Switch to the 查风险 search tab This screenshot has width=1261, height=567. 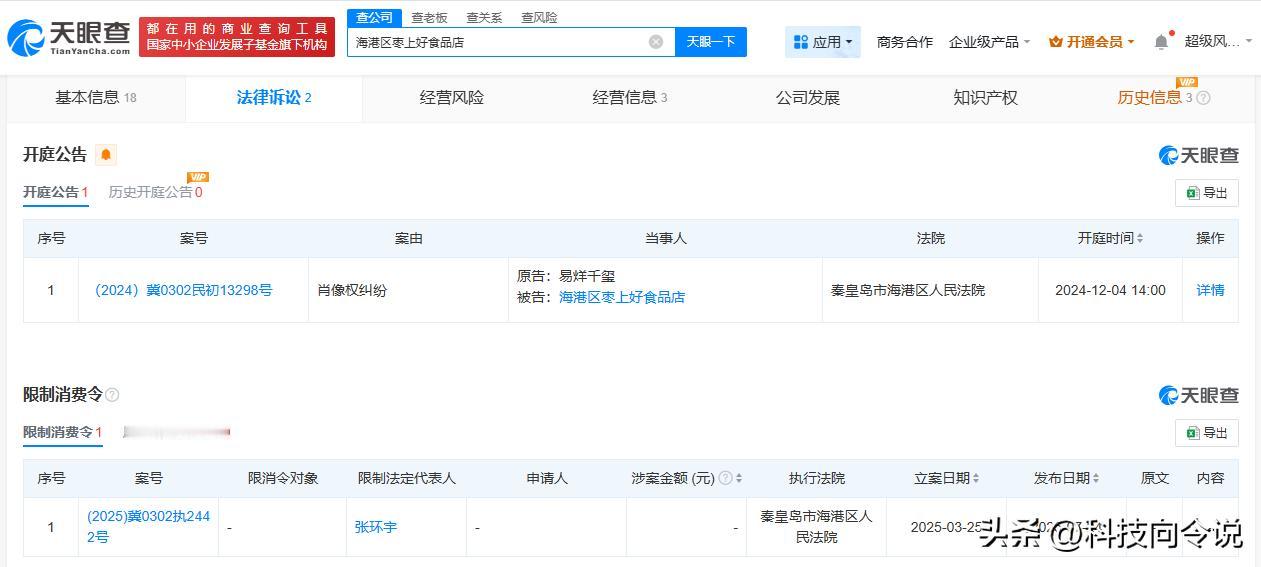point(539,17)
